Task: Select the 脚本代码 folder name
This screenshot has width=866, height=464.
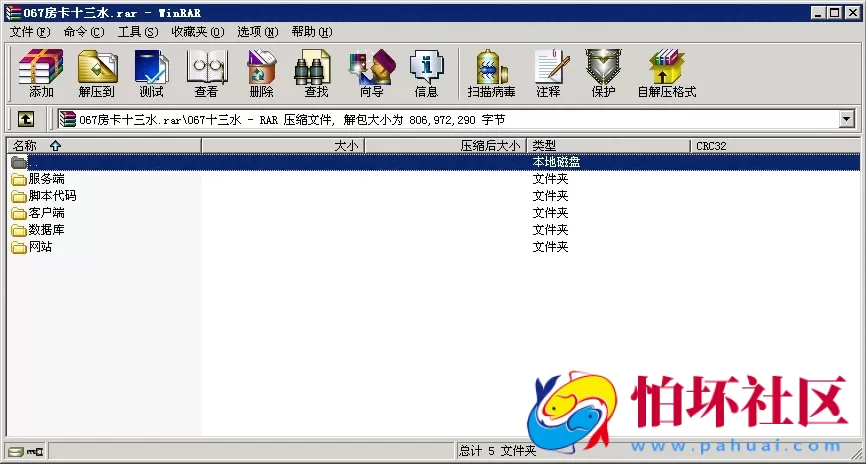Action: pos(52,196)
